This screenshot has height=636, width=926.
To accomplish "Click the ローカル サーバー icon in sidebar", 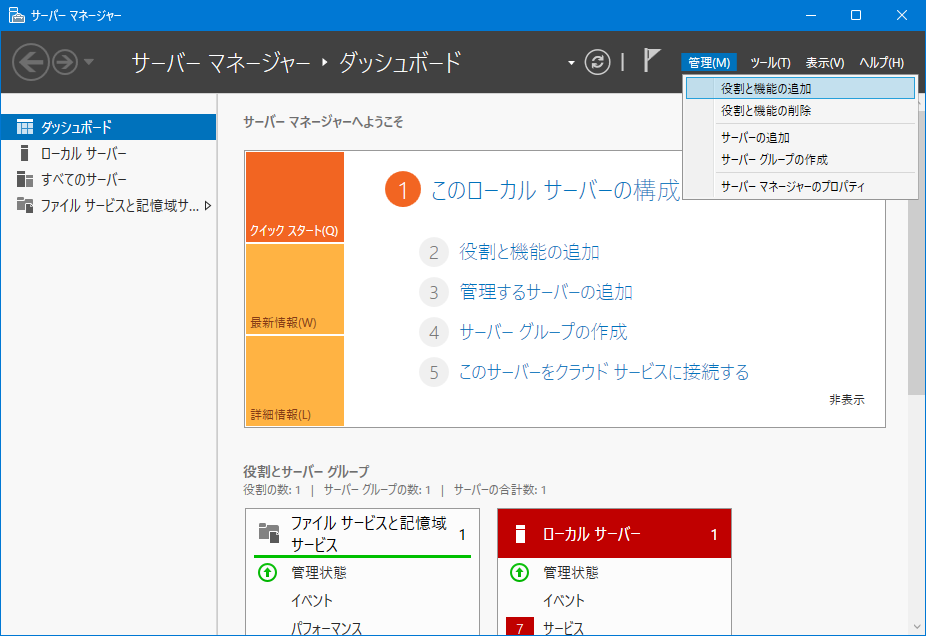I will click(24, 154).
